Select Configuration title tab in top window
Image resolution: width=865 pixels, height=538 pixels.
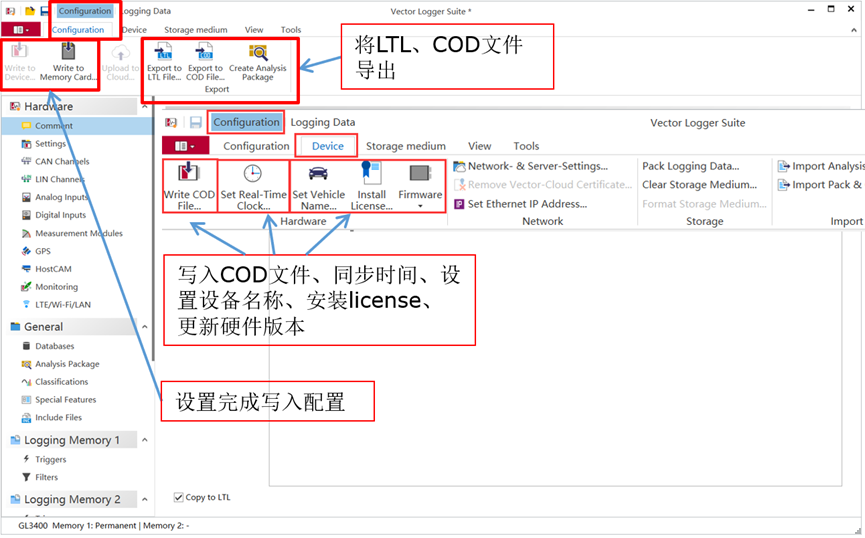coord(85,11)
